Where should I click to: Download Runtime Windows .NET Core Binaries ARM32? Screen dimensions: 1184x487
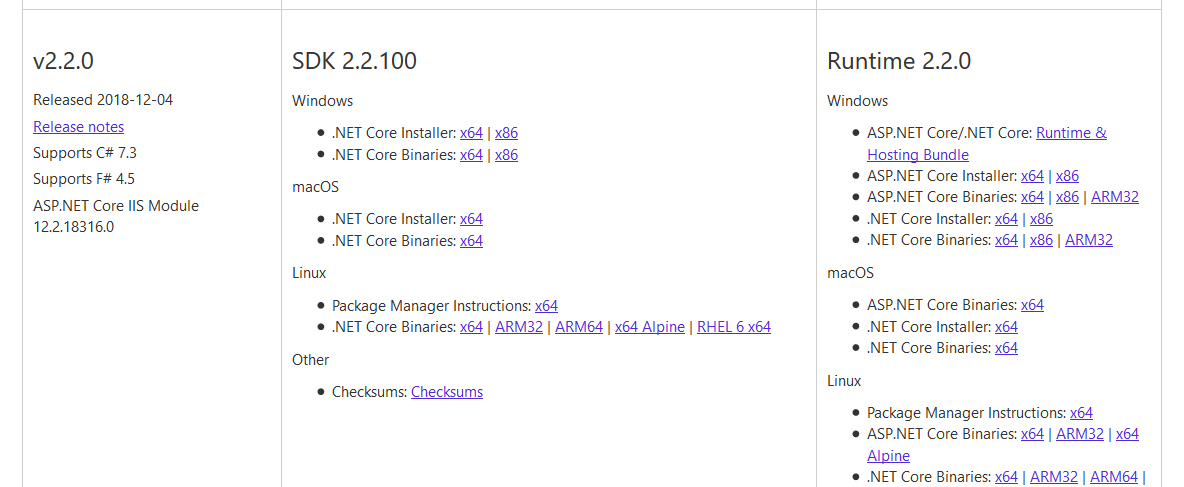[1090, 240]
